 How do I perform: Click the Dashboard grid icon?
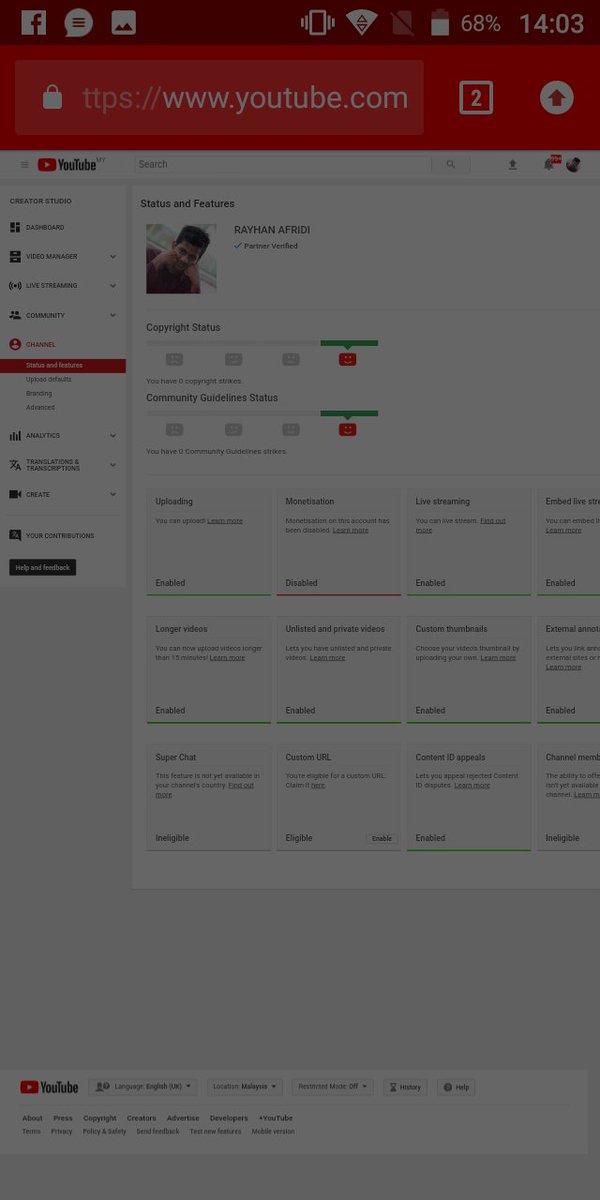pyautogui.click(x=15, y=228)
